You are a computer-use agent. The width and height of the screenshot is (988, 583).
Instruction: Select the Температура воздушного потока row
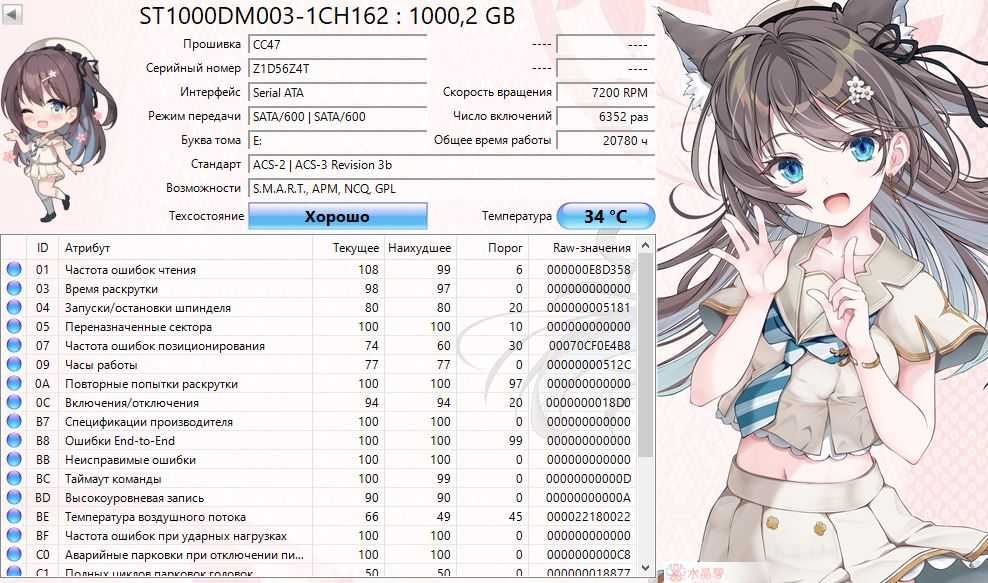pyautogui.click(x=319, y=516)
